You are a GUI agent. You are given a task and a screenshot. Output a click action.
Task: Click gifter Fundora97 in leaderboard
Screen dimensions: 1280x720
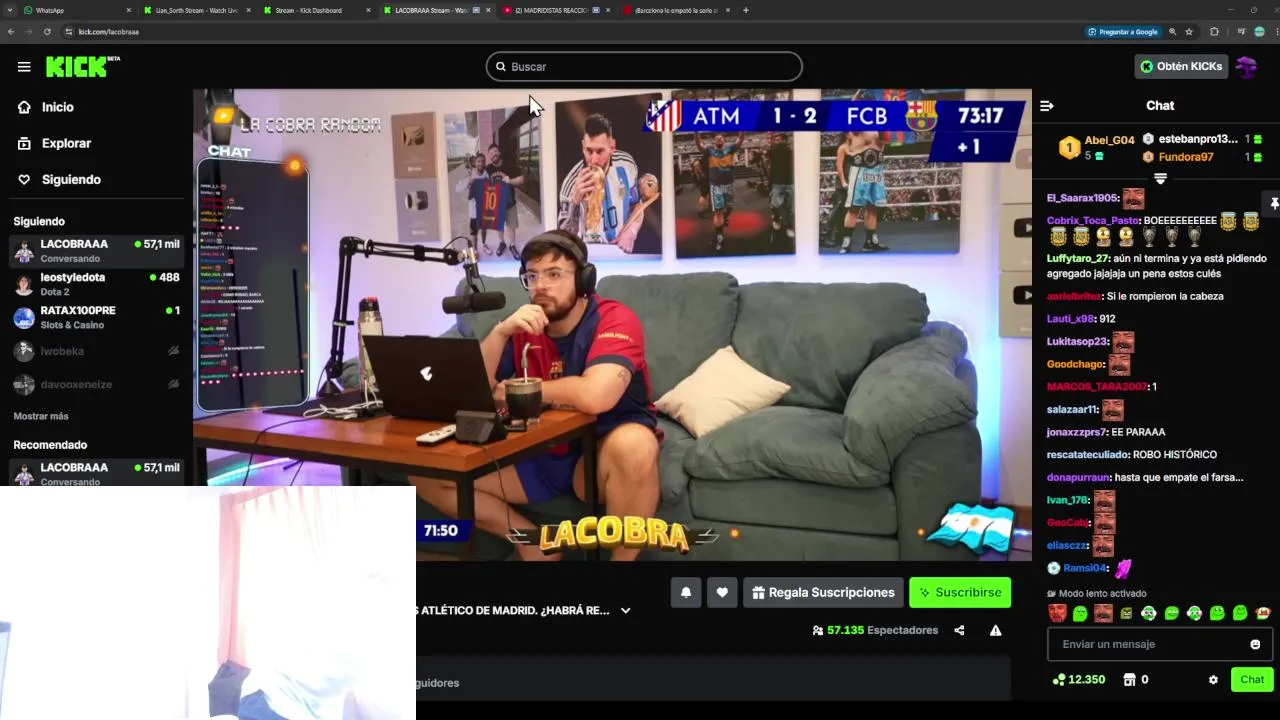tap(1185, 157)
